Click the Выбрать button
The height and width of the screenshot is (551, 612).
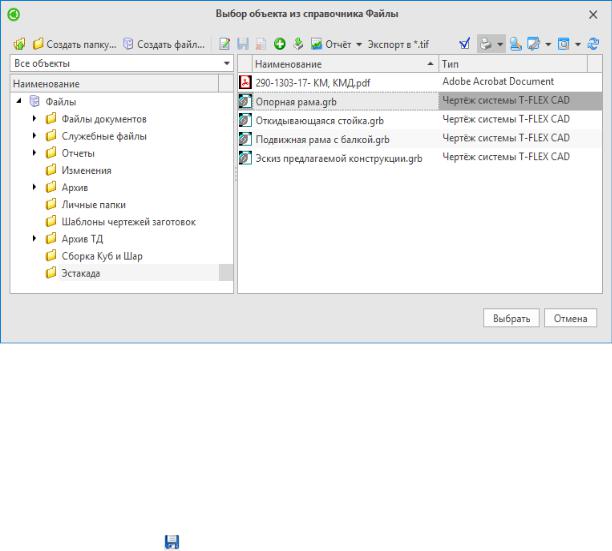tap(511, 318)
